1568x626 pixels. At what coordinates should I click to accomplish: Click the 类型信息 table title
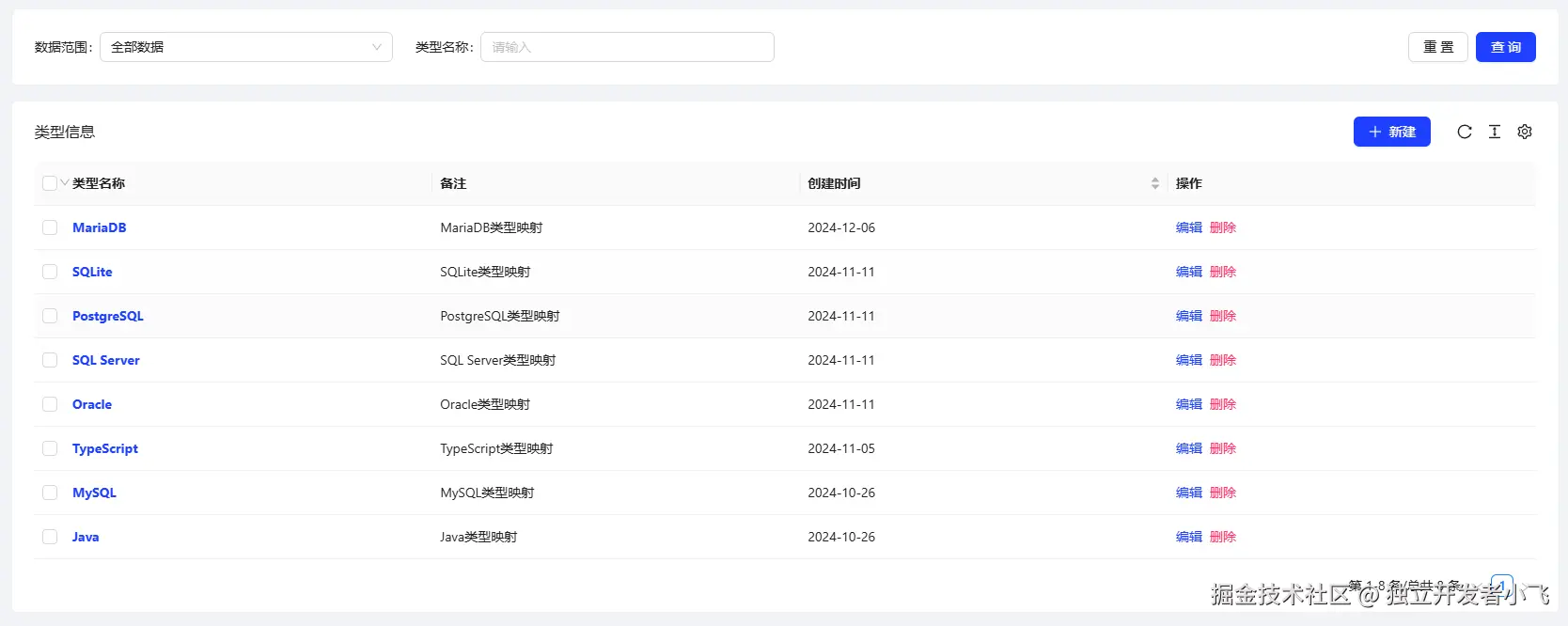pyautogui.click(x=65, y=132)
